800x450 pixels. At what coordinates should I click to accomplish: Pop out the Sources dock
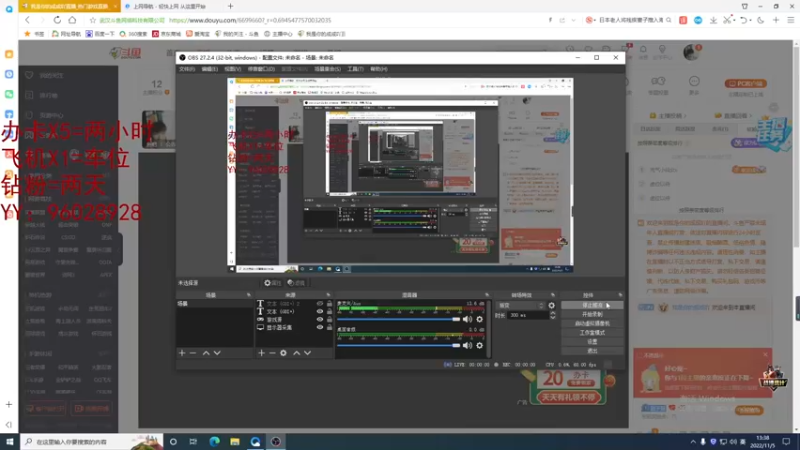[x=328, y=295]
